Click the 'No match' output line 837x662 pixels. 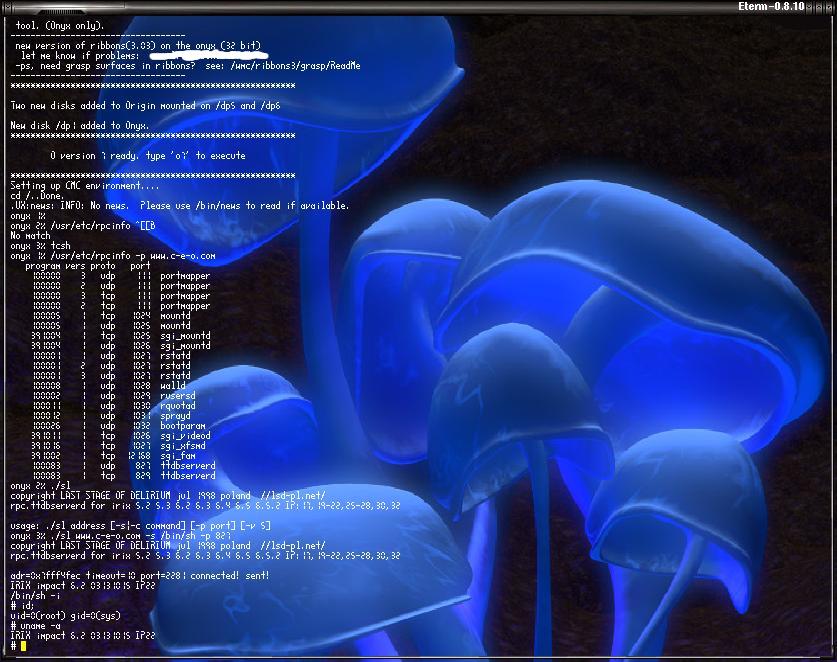[30, 236]
